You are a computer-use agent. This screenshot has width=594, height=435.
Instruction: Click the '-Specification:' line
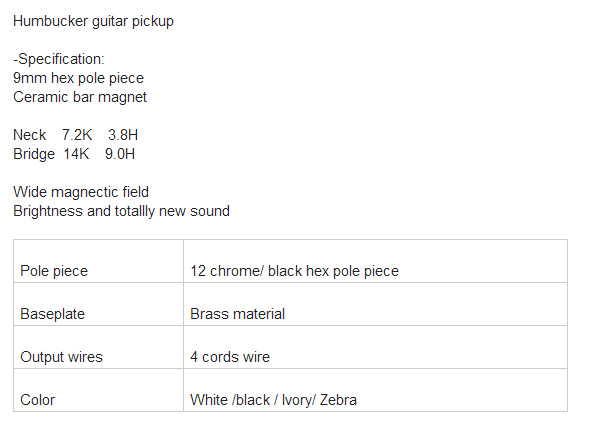click(x=59, y=59)
